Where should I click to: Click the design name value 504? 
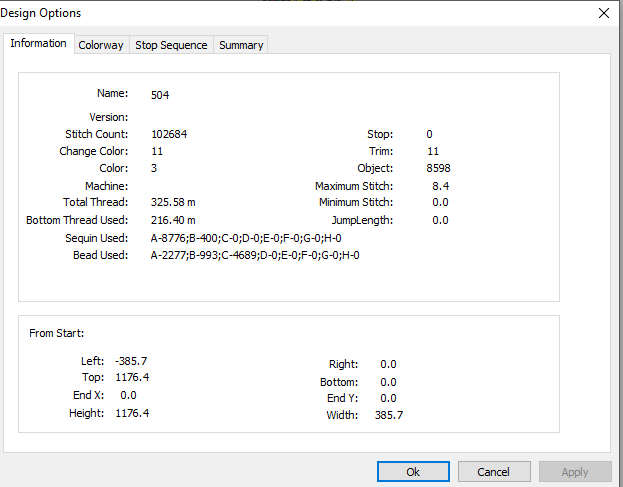pyautogui.click(x=160, y=95)
